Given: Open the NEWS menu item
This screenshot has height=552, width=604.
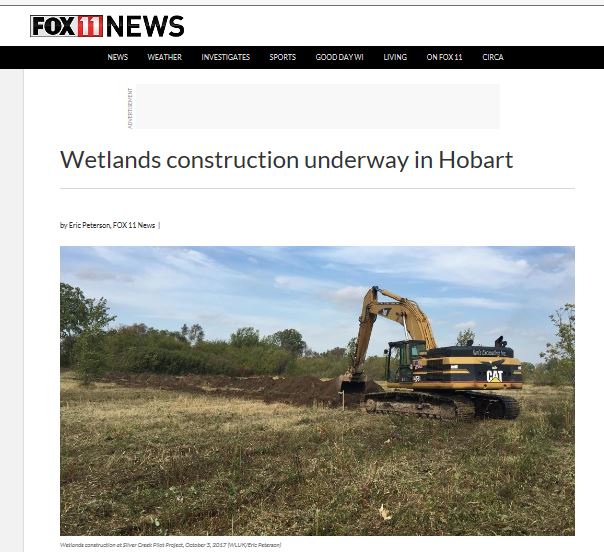Looking at the screenshot, I should tap(117, 57).
